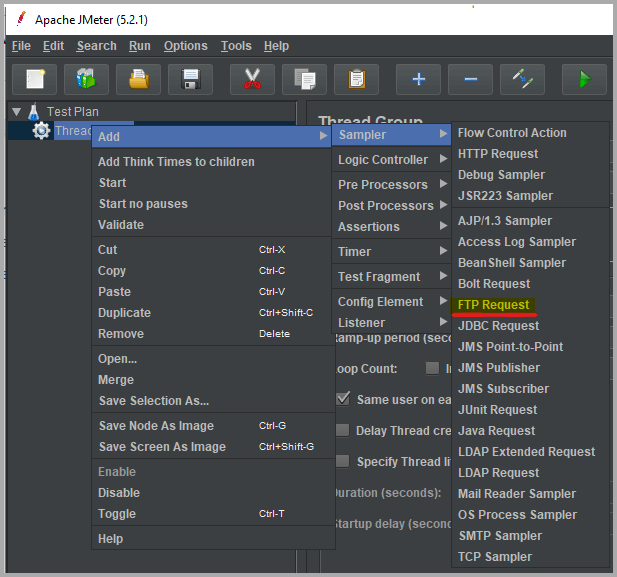This screenshot has width=617, height=577.
Task: Click the New test plan toolbar icon
Action: [x=35, y=79]
